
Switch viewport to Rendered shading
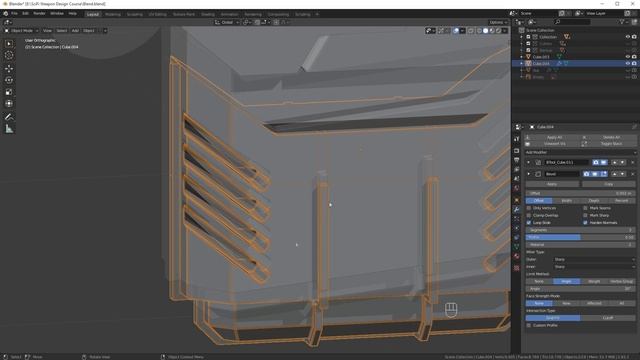pyautogui.click(x=498, y=31)
